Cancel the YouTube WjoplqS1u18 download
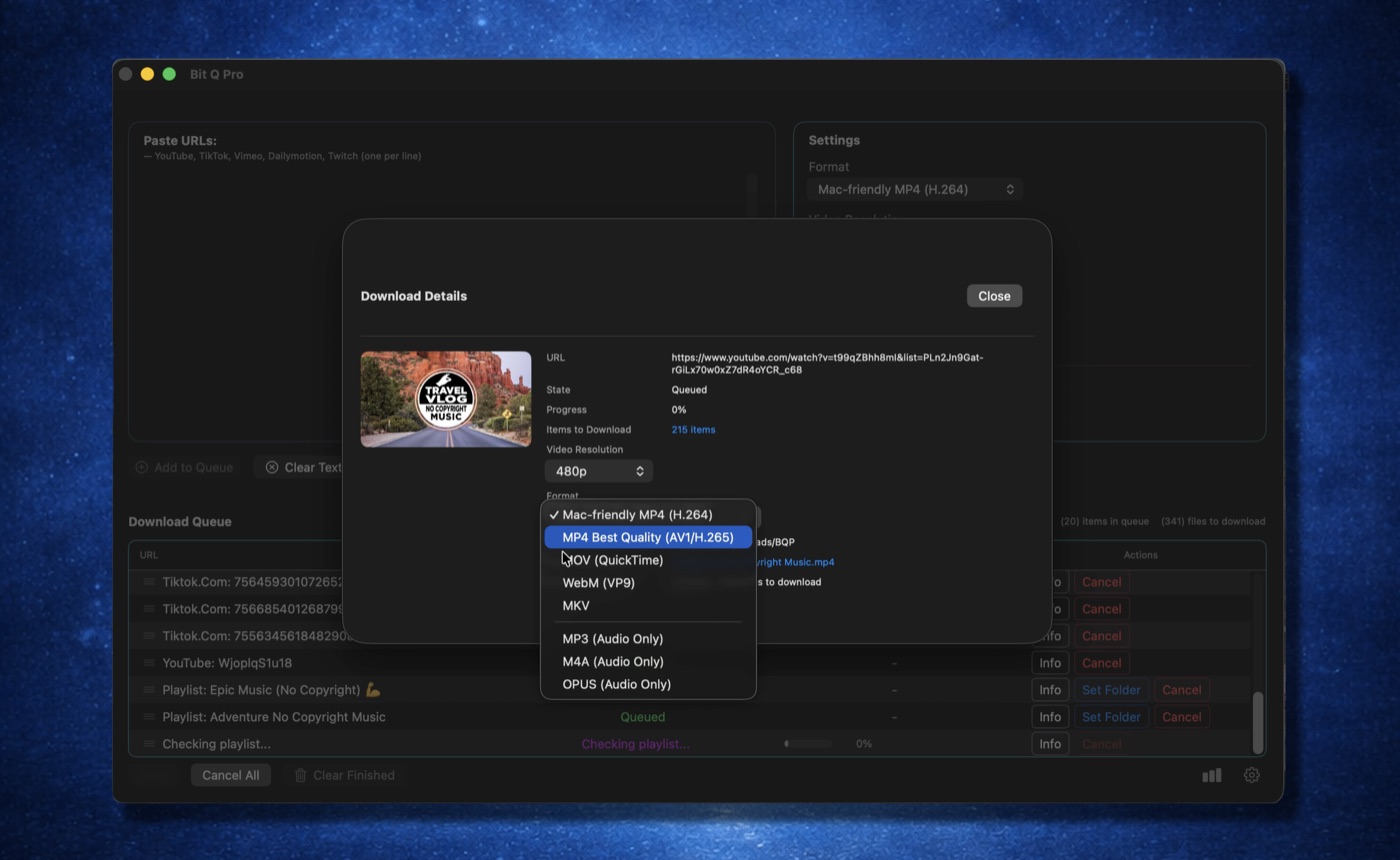 (x=1101, y=663)
